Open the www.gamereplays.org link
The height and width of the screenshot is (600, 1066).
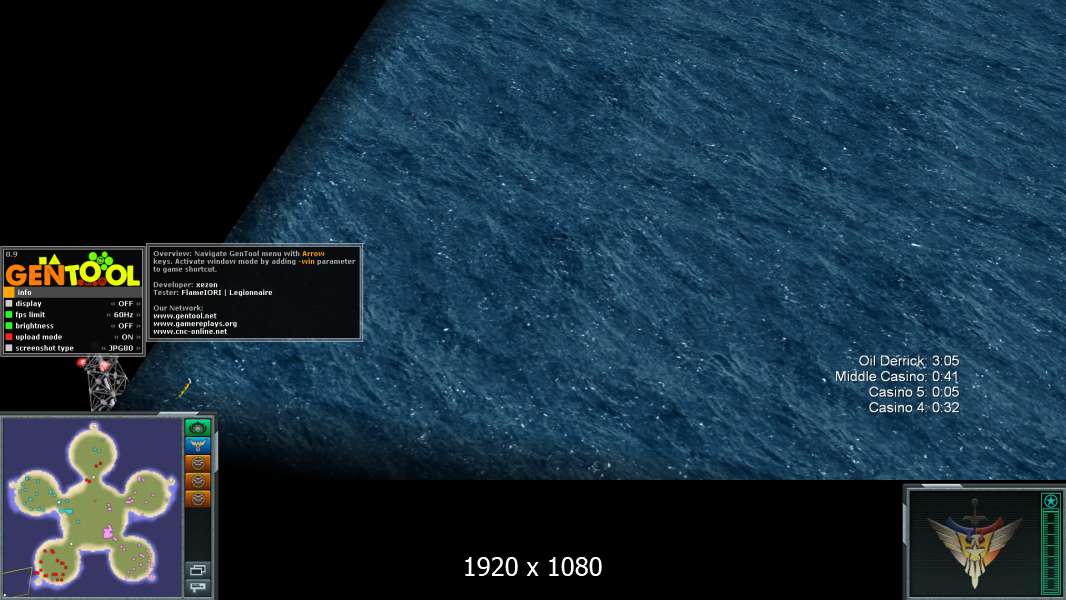point(195,323)
